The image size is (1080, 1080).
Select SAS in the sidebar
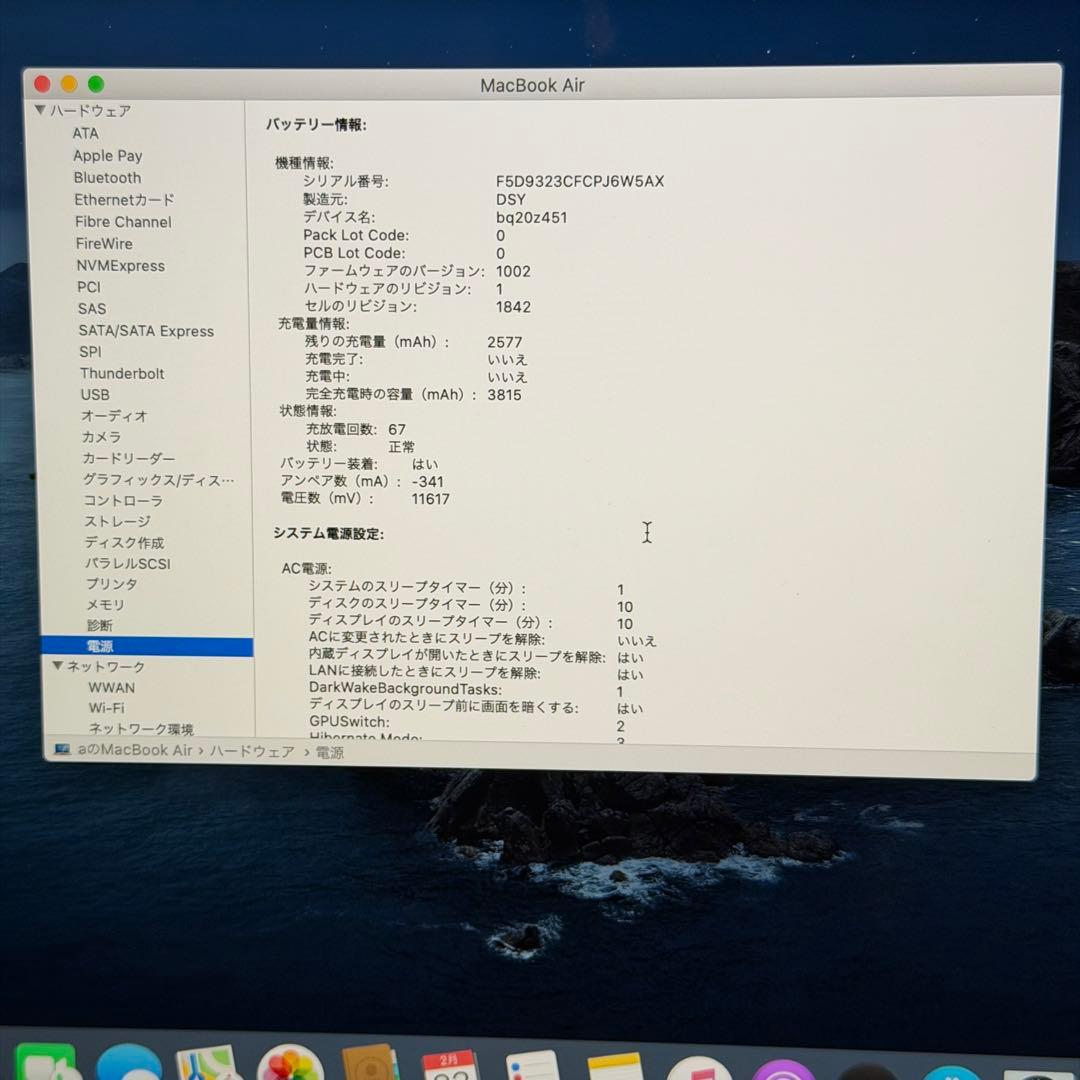[x=92, y=309]
